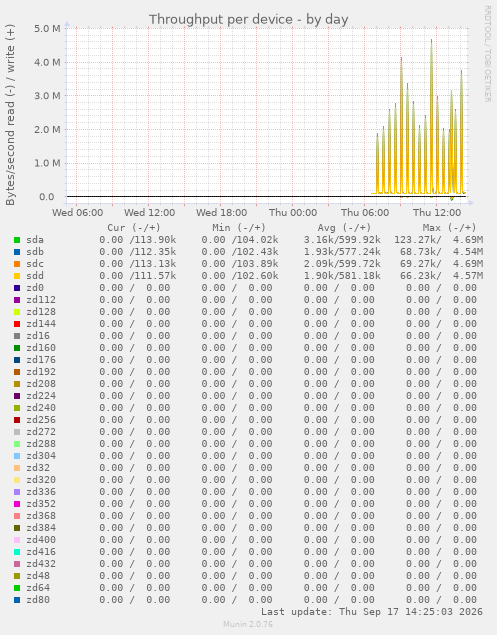Click the zd128 device label
497x635 pixels.
point(41,312)
